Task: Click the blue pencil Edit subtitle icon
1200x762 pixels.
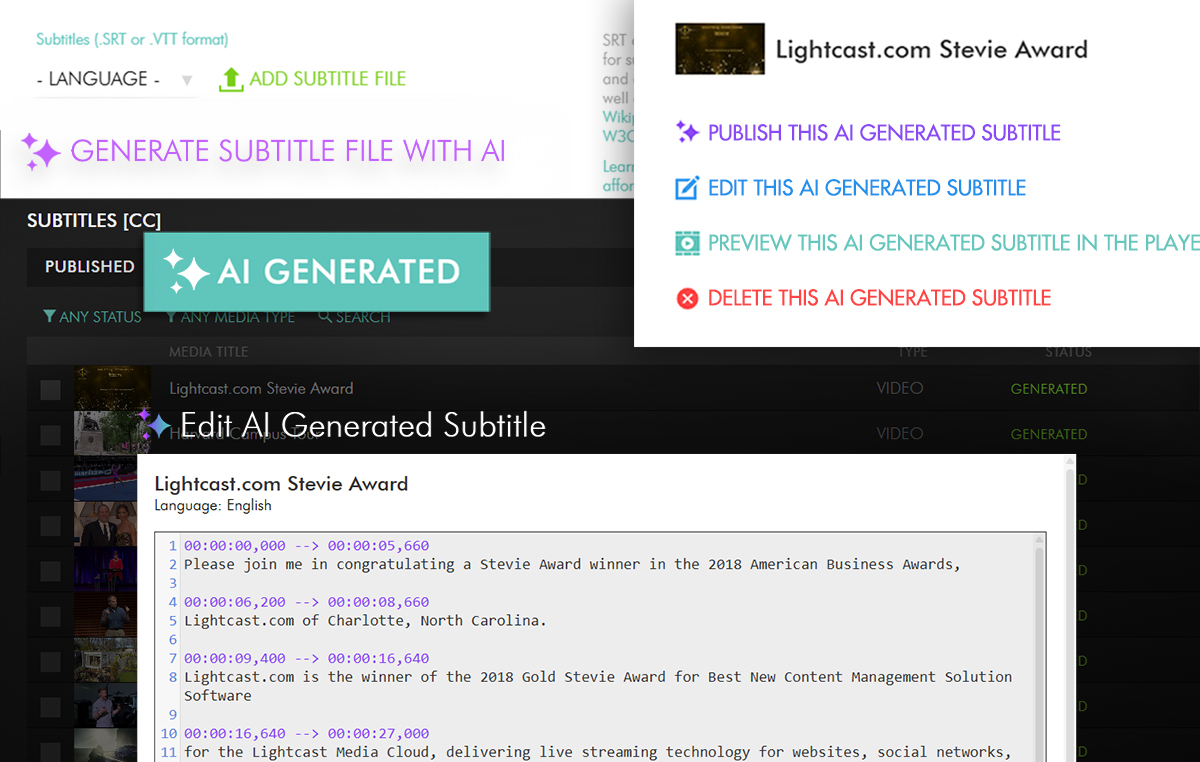Action: pyautogui.click(x=687, y=188)
